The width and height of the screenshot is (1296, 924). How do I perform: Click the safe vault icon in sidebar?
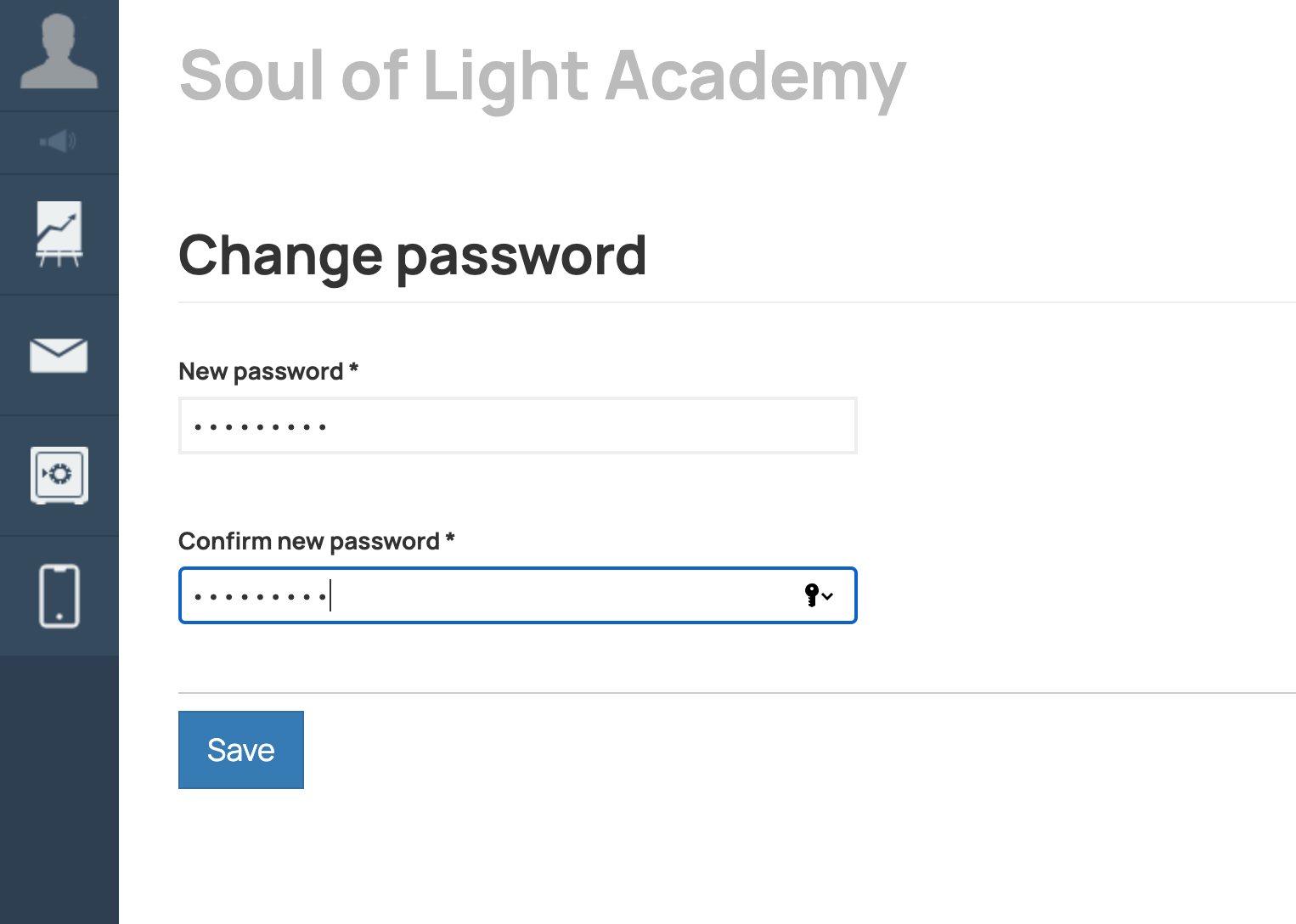coord(59,475)
